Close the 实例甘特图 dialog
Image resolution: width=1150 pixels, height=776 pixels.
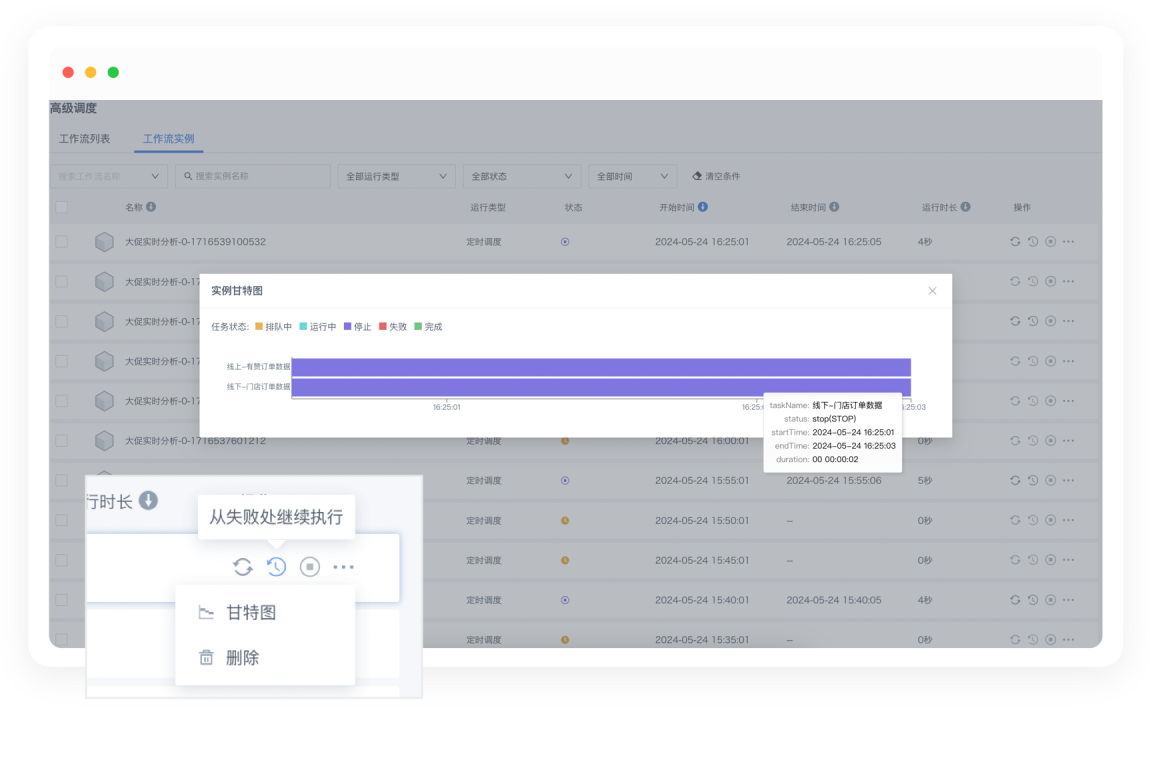tap(932, 291)
